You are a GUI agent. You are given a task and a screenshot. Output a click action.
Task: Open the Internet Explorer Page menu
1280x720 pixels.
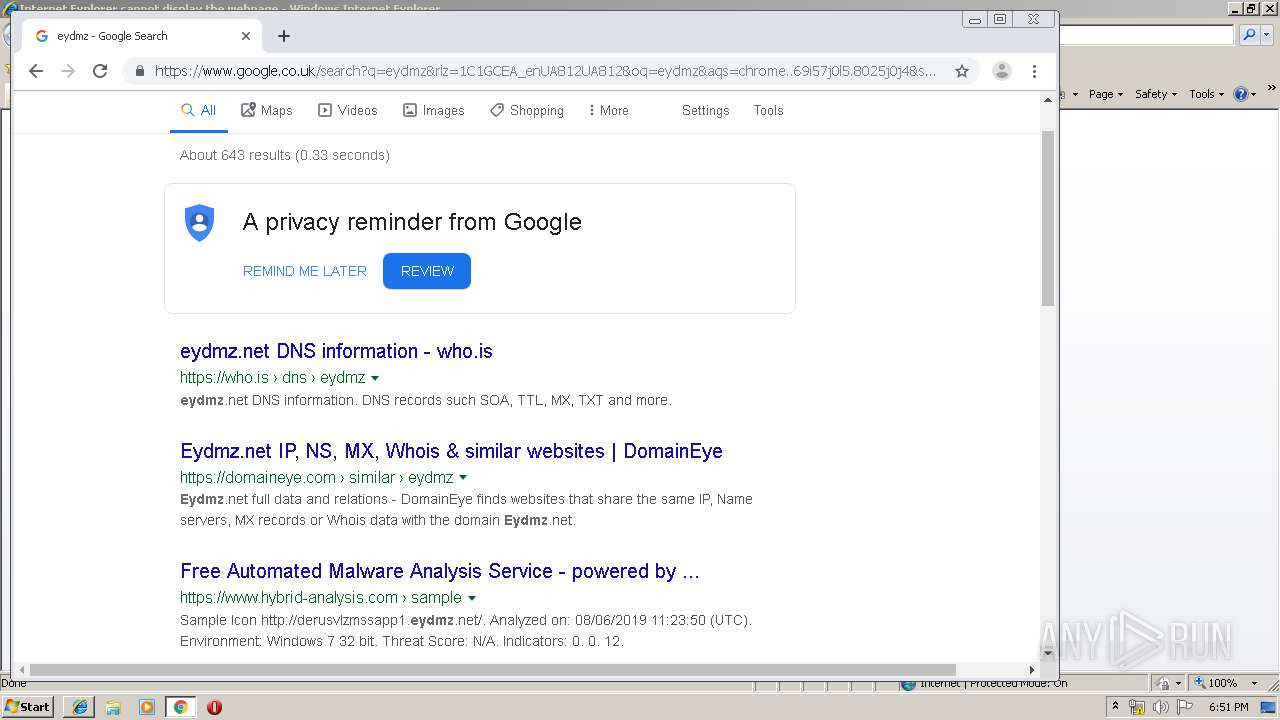click(x=1105, y=94)
